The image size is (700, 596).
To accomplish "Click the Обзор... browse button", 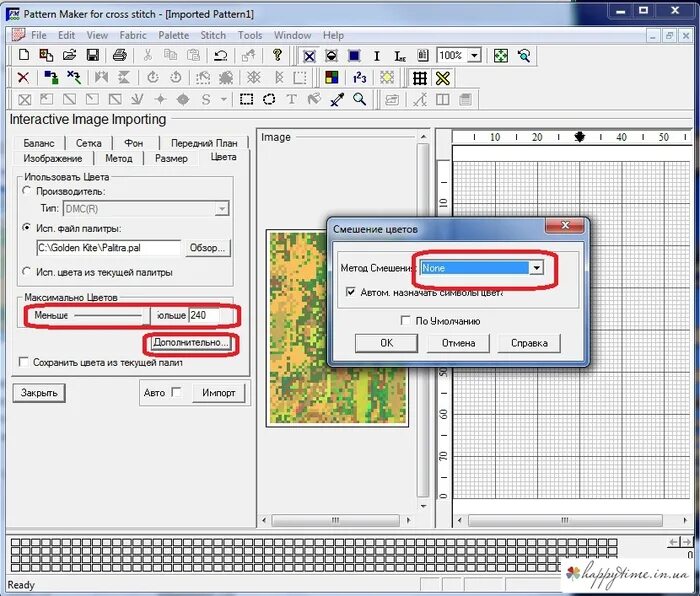I will click(x=207, y=247).
